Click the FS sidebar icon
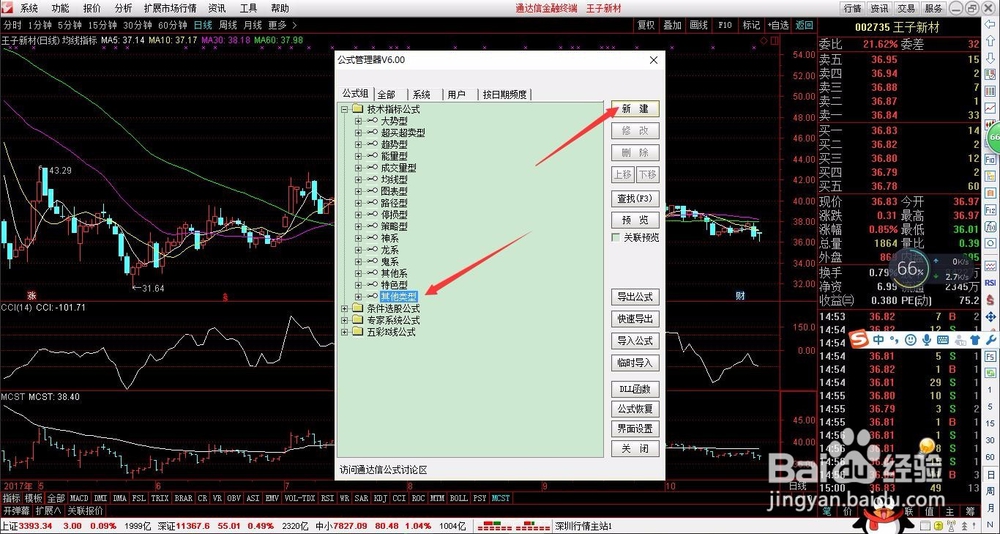This screenshot has height=534, width=1000. (990, 356)
